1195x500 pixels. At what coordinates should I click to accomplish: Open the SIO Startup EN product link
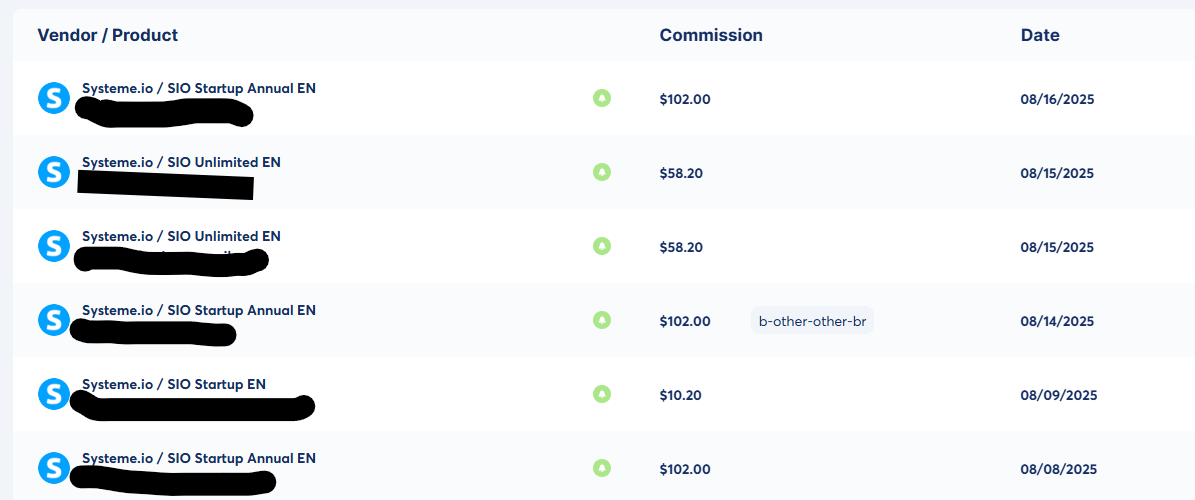pyautogui.click(x=174, y=384)
